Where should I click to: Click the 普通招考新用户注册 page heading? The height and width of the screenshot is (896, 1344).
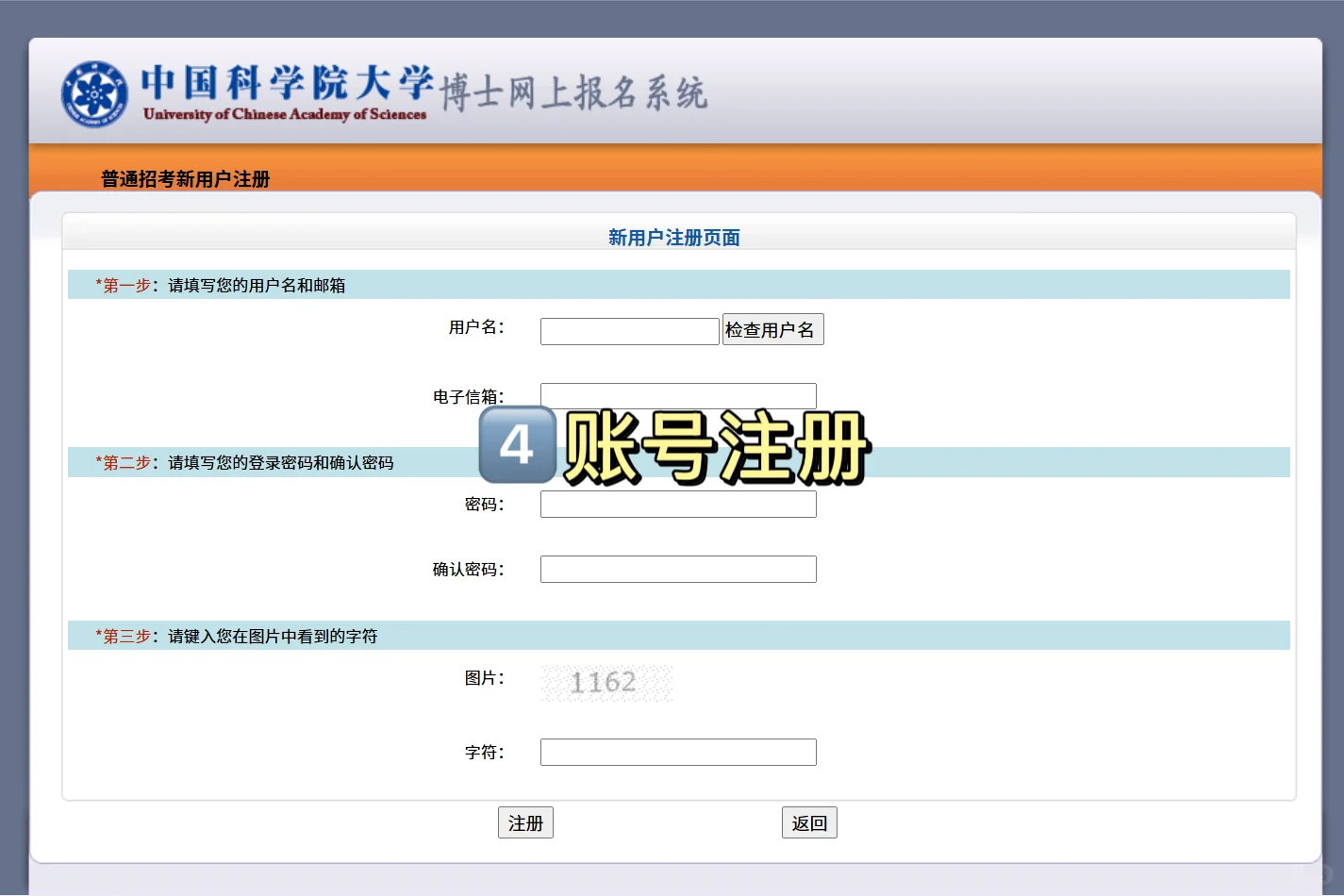tap(183, 179)
